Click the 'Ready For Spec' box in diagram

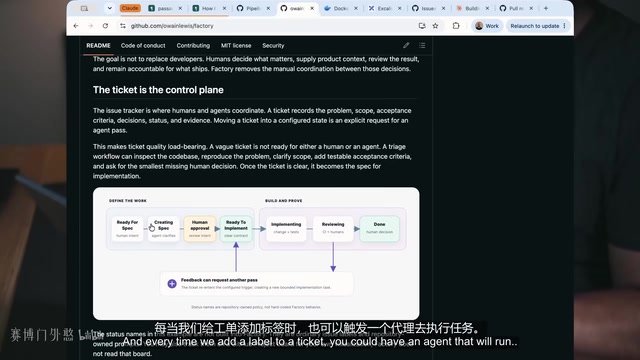coord(127,229)
